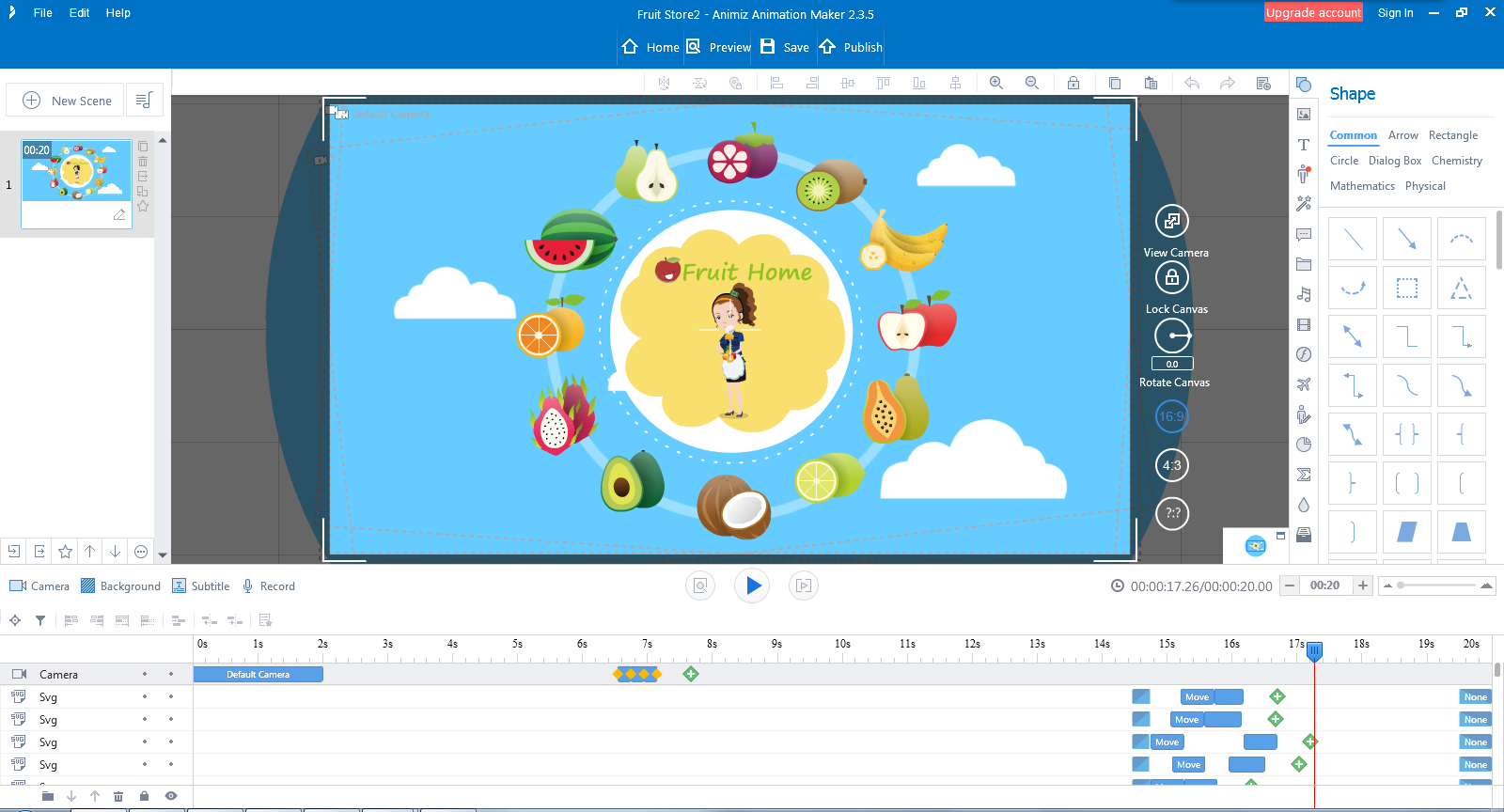Open the Sigma formula symbol icon

click(x=1304, y=475)
